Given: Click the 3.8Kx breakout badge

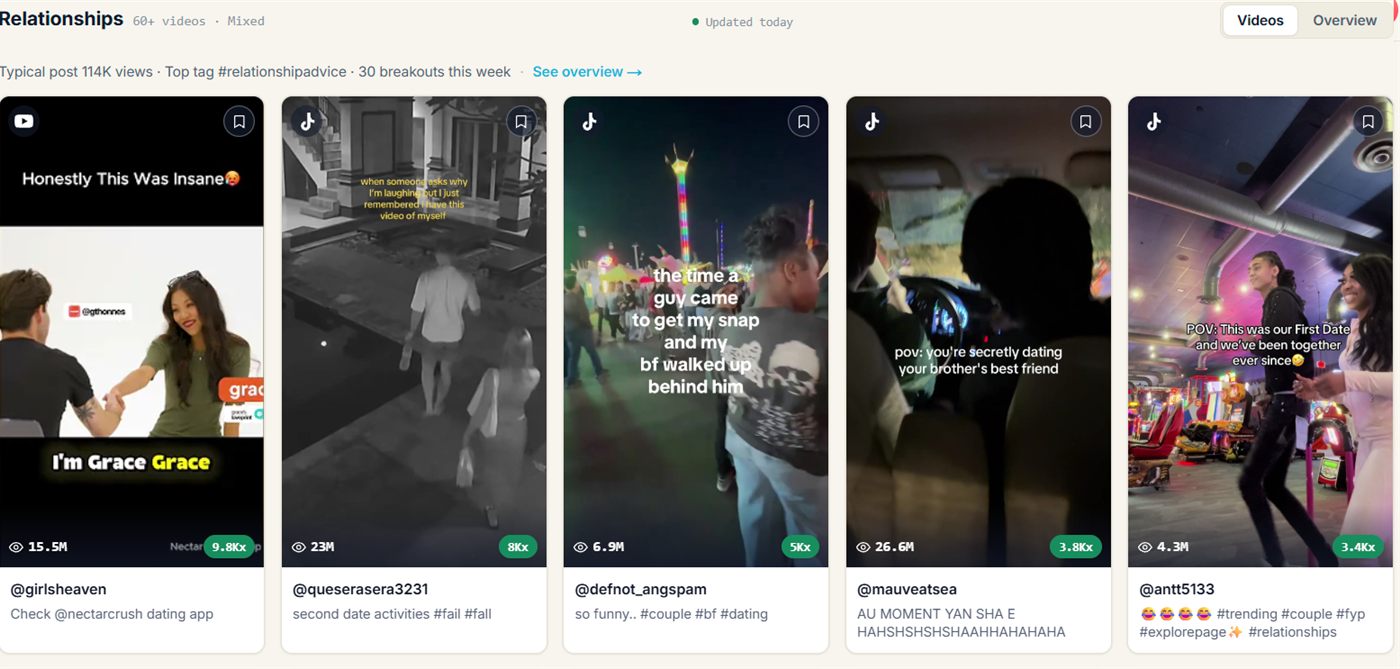Looking at the screenshot, I should 1075,547.
